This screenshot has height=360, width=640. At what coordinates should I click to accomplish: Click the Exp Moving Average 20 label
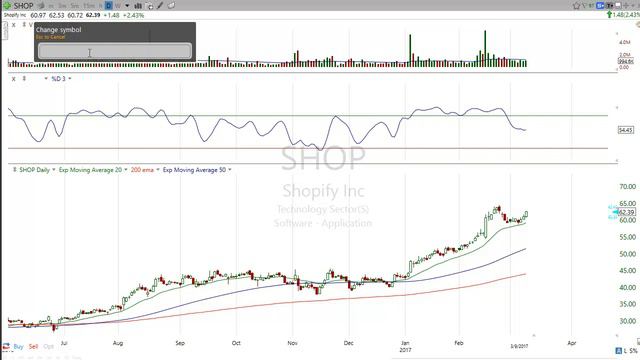tap(90, 170)
